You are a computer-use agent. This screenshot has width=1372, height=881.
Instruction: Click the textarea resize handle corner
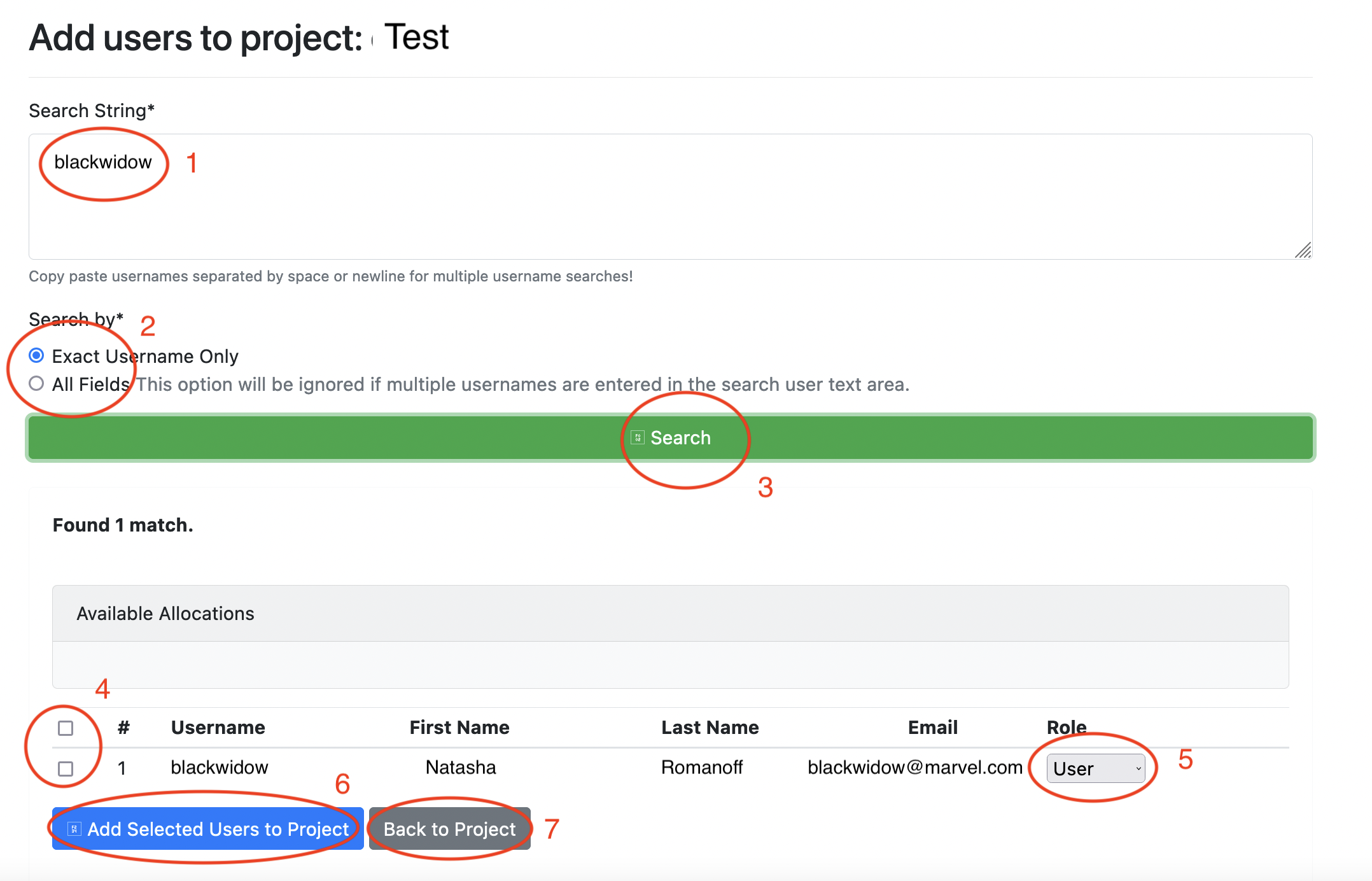point(1303,250)
